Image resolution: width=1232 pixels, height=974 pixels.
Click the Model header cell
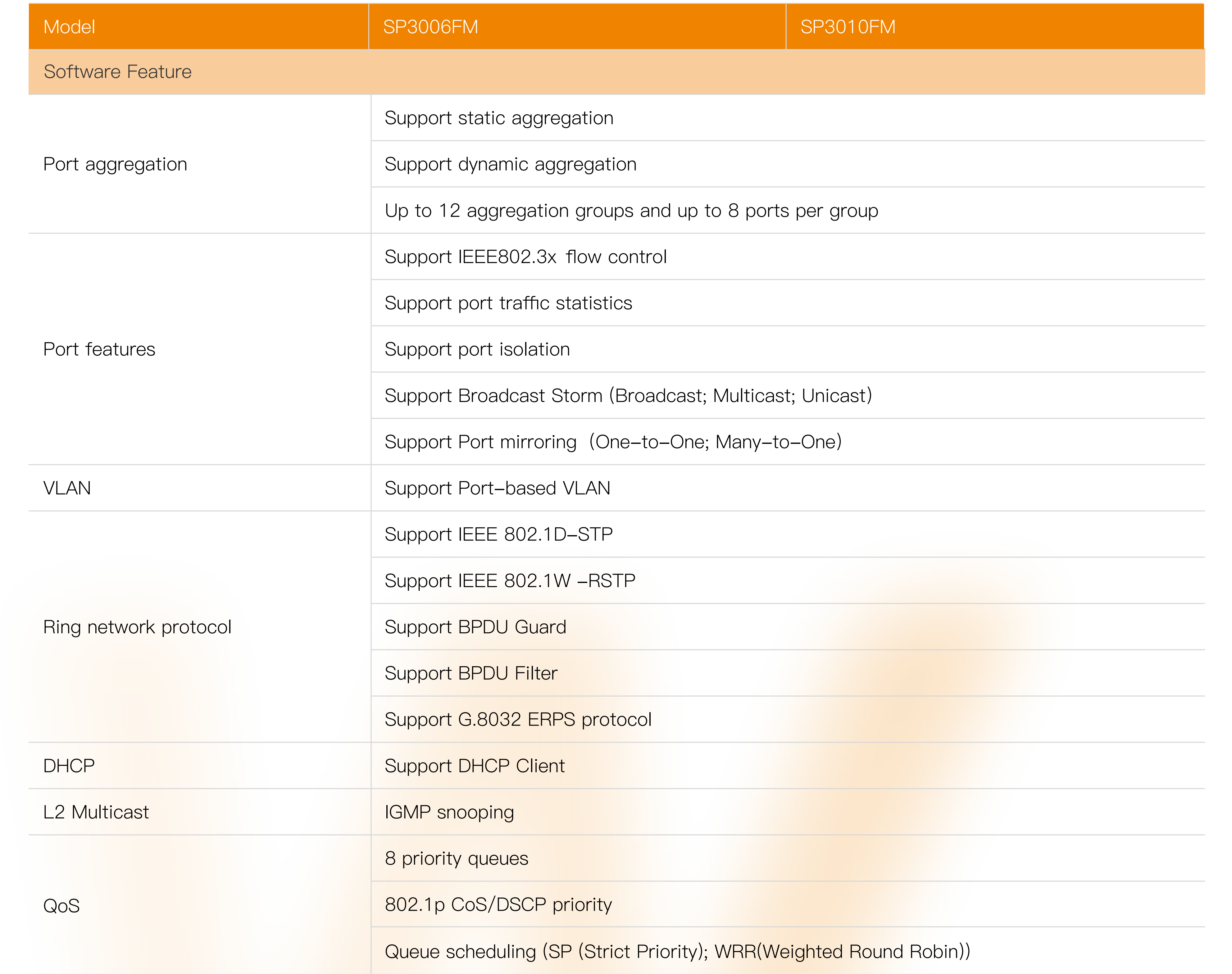click(x=69, y=27)
